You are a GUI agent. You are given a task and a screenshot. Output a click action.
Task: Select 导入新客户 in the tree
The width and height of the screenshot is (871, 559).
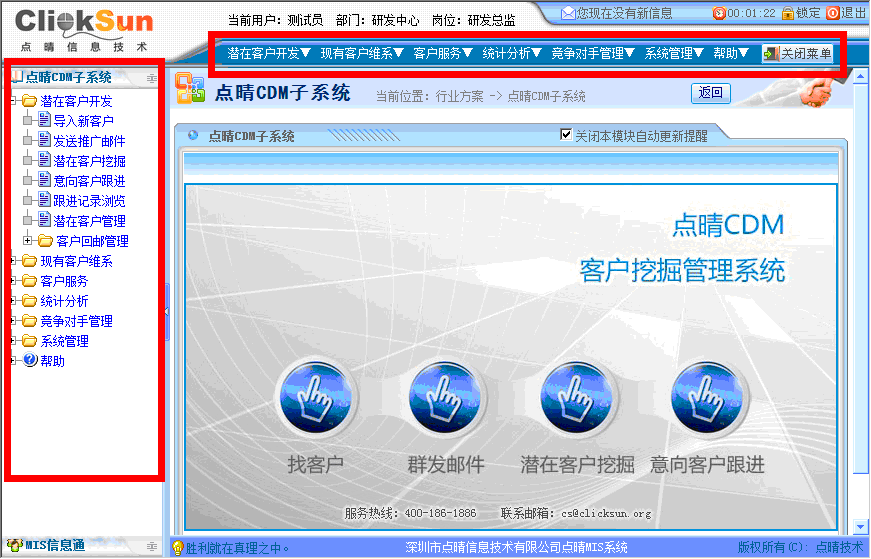coord(83,121)
